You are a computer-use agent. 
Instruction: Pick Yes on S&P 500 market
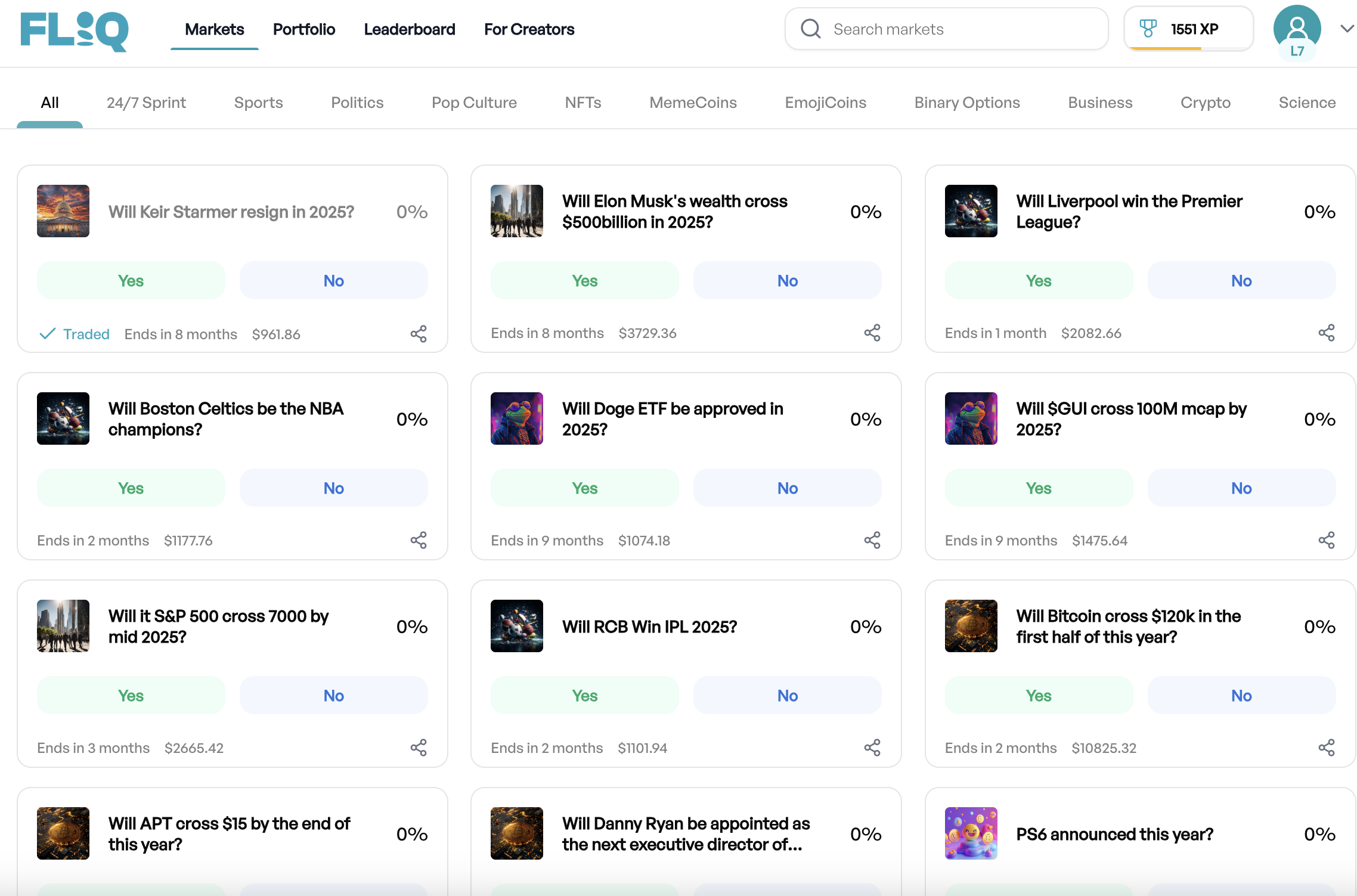(131, 696)
